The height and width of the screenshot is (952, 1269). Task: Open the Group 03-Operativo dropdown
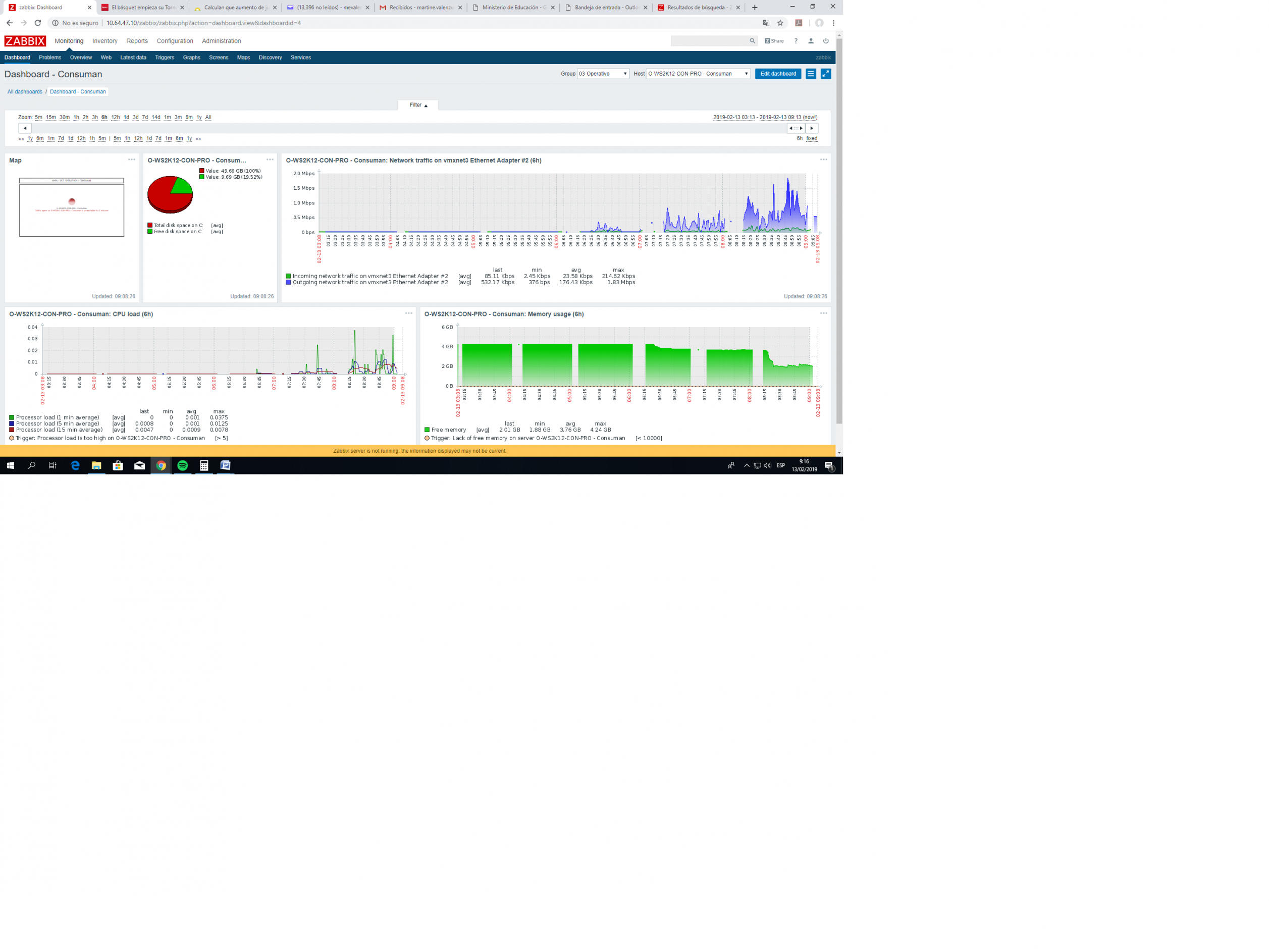pyautogui.click(x=602, y=74)
